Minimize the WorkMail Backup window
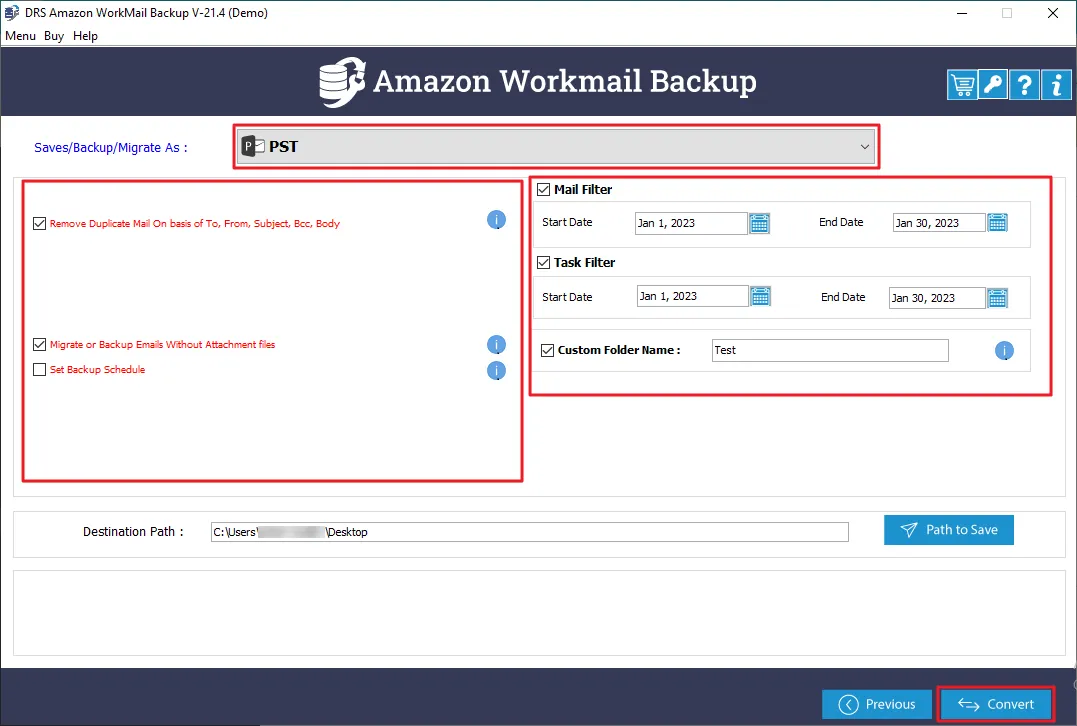 click(962, 13)
